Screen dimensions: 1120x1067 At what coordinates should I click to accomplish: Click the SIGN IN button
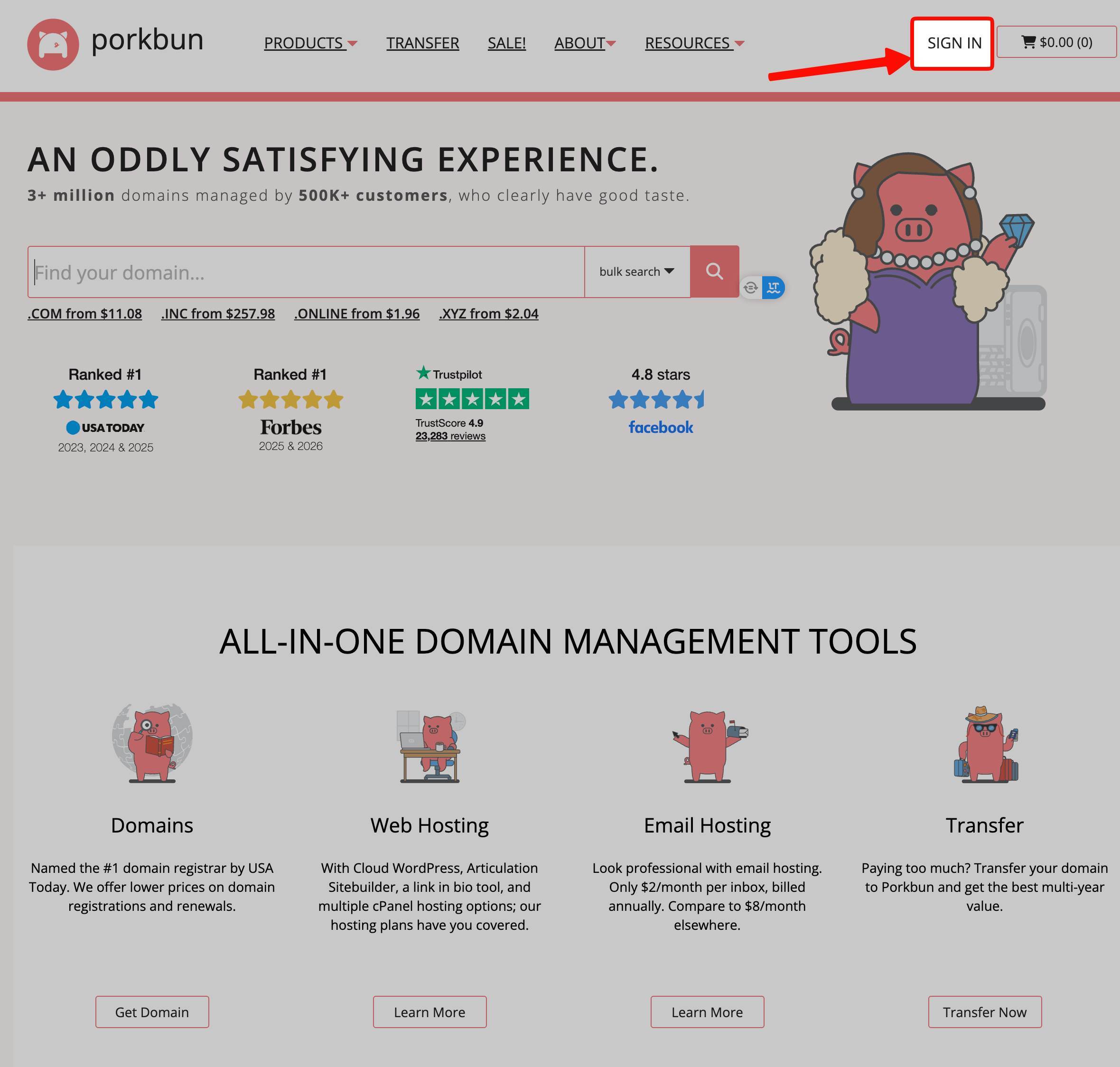954,43
